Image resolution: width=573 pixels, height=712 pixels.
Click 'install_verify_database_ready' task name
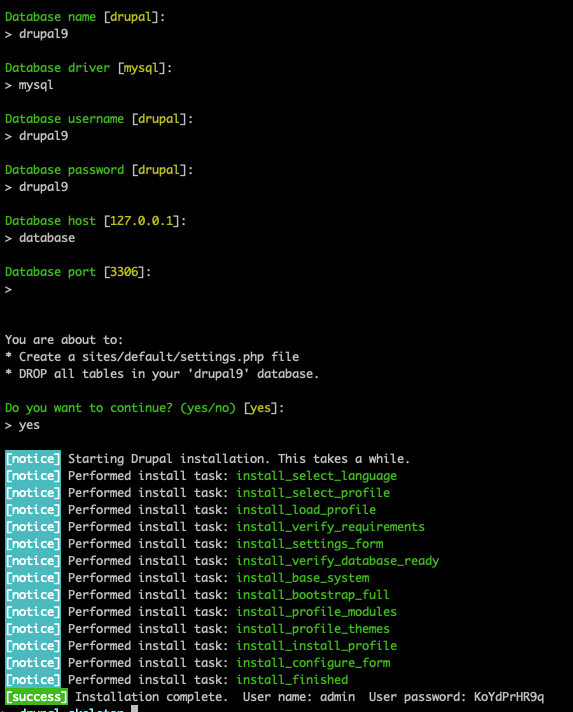337,561
